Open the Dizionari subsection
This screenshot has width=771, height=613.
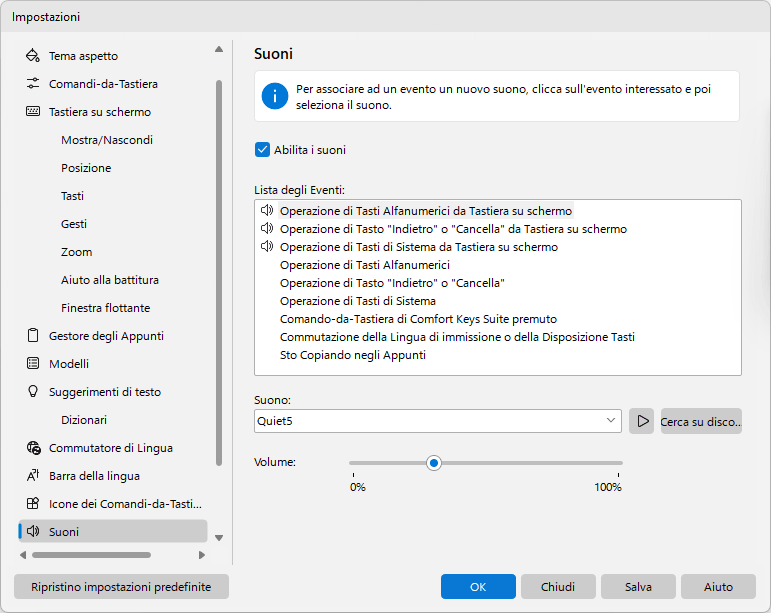(84, 420)
